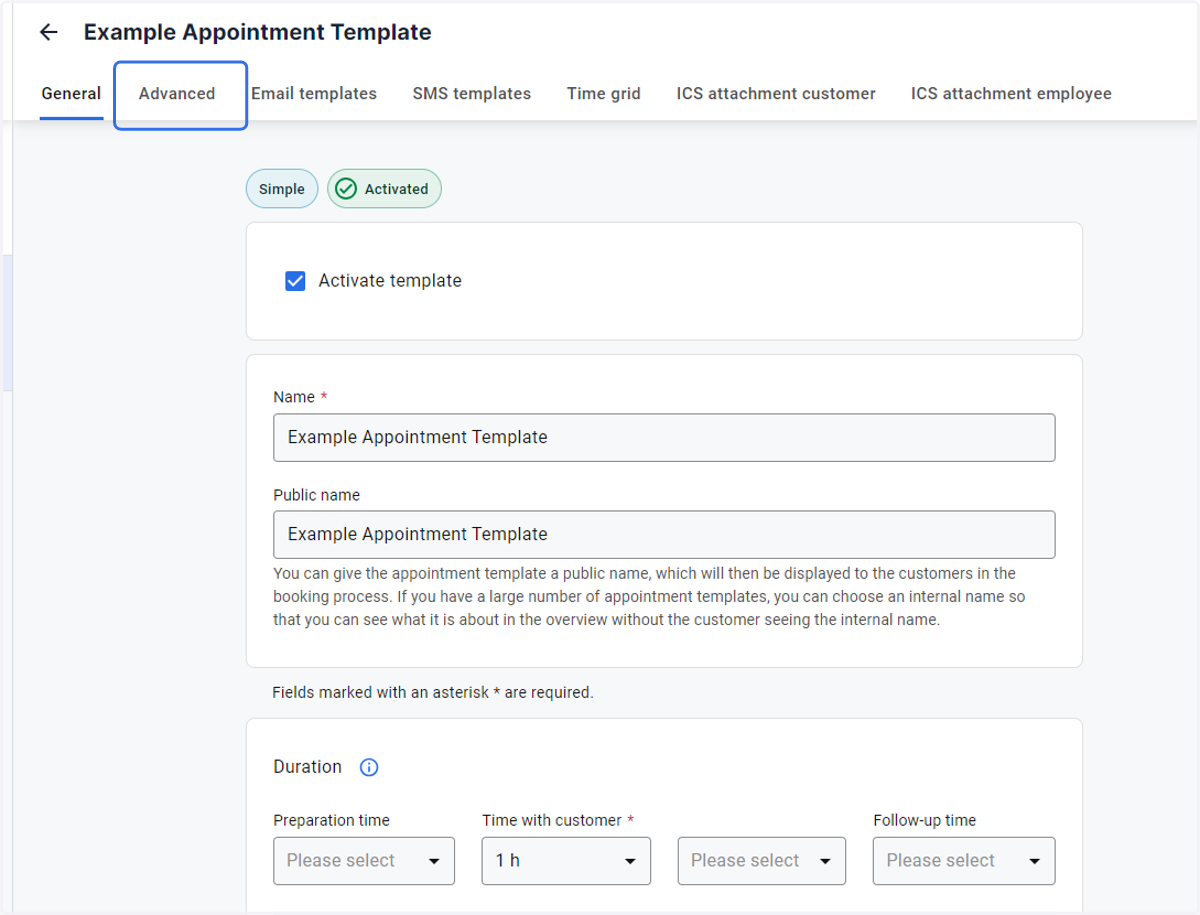The image size is (1200, 915).
Task: Open the Follow-up time dropdown
Action: [964, 861]
